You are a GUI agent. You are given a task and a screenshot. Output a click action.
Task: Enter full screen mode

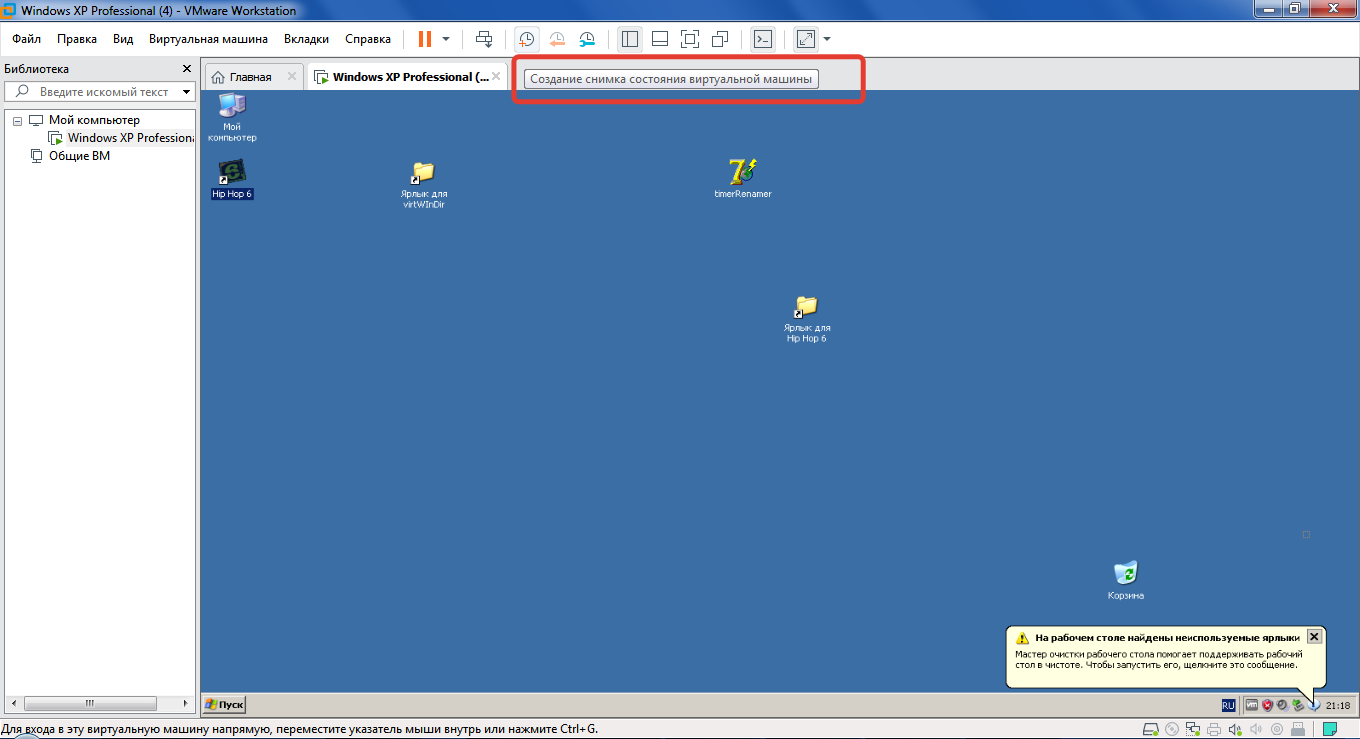tap(690, 39)
